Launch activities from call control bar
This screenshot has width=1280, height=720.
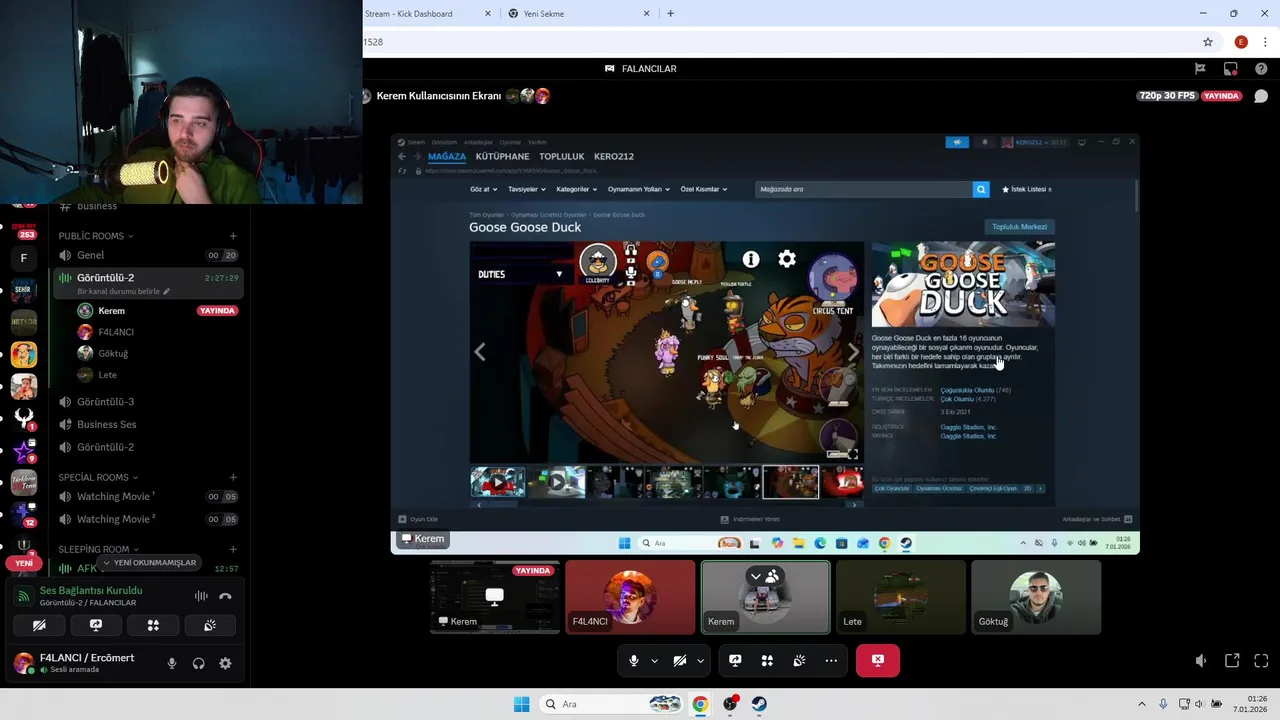tap(767, 661)
